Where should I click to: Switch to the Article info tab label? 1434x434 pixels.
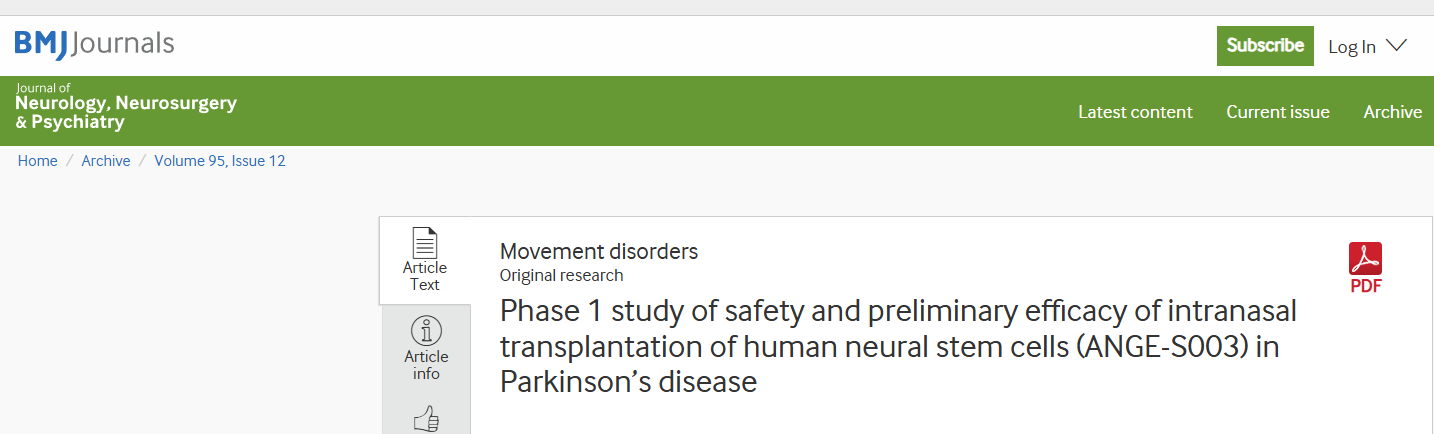(426, 365)
